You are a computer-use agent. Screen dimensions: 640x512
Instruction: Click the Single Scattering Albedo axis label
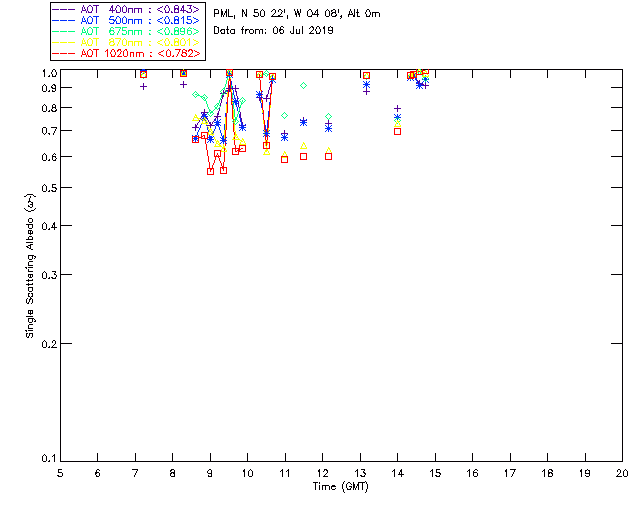[31, 266]
